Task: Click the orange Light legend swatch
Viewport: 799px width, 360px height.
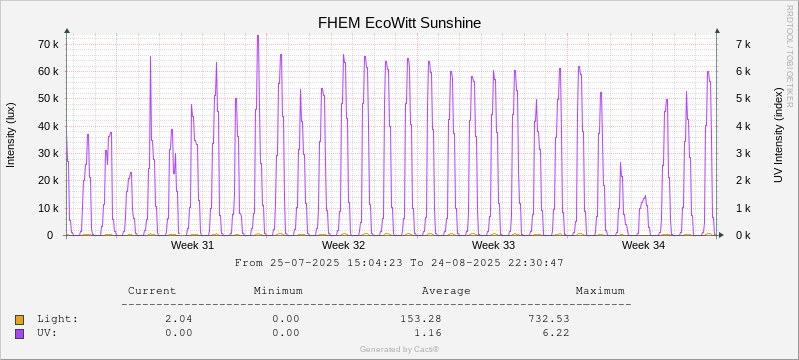Action: (x=19, y=320)
